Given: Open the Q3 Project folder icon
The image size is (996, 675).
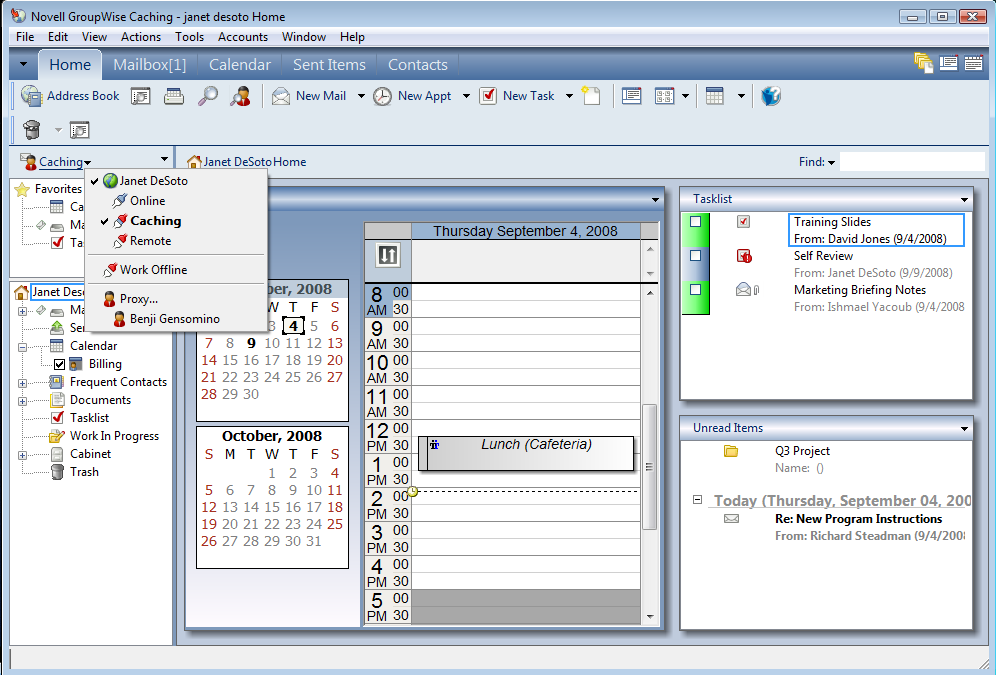Looking at the screenshot, I should (730, 451).
